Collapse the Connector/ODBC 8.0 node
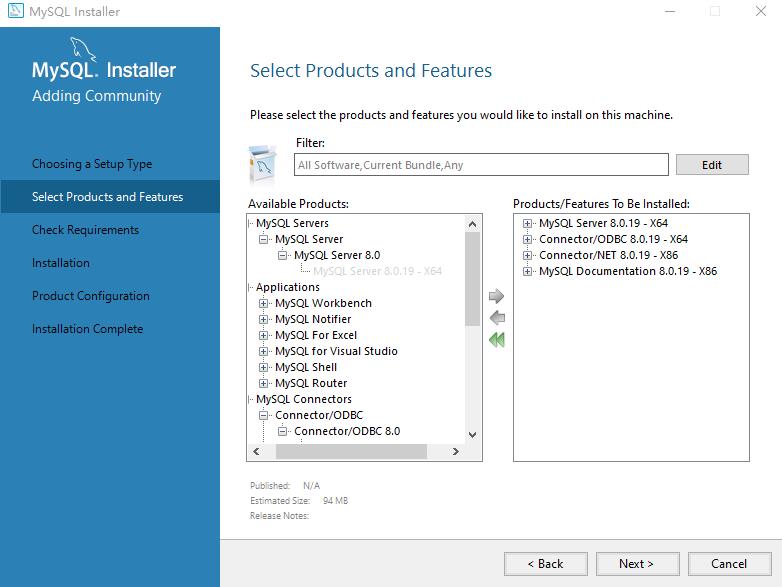The image size is (782, 587). 282,431
